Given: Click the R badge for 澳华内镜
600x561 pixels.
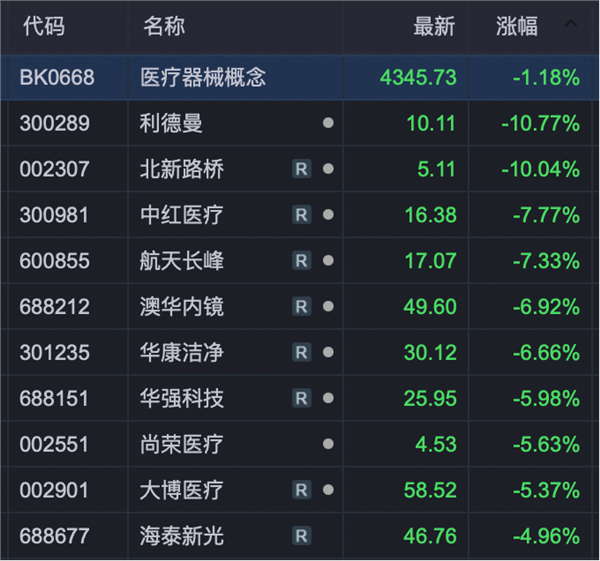Looking at the screenshot, I should (x=302, y=307).
